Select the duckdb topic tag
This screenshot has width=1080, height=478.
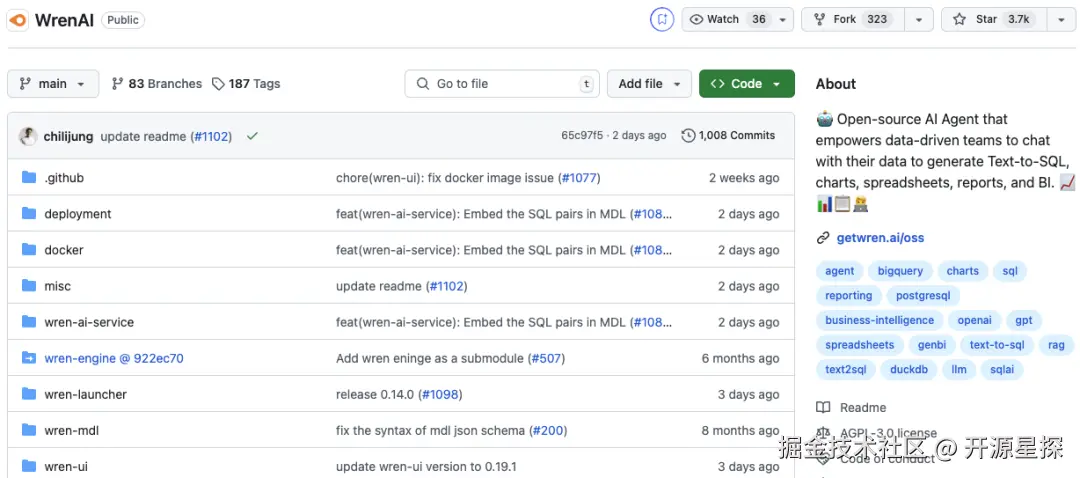coord(908,370)
